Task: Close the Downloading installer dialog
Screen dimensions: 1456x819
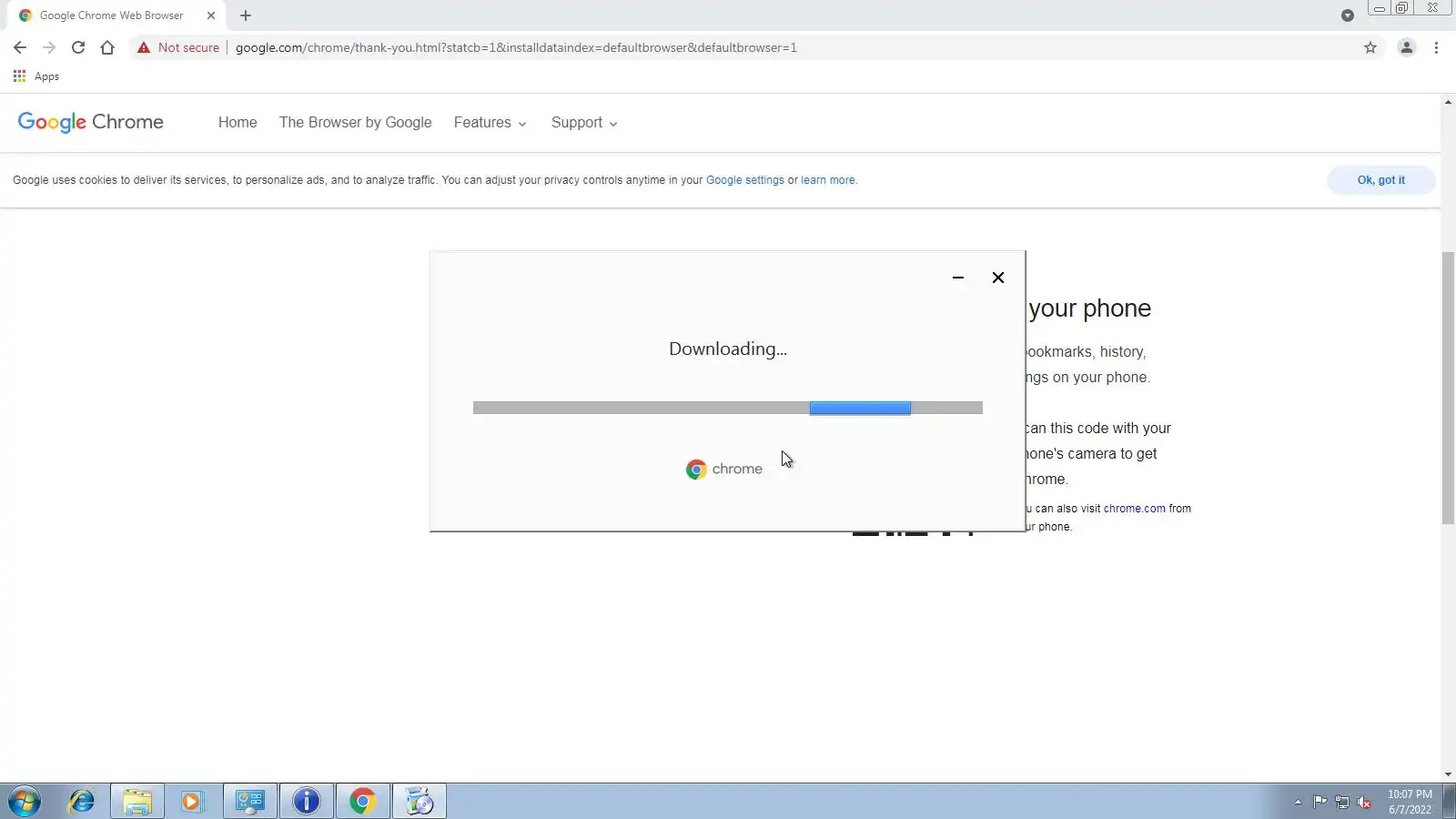Action: [998, 278]
